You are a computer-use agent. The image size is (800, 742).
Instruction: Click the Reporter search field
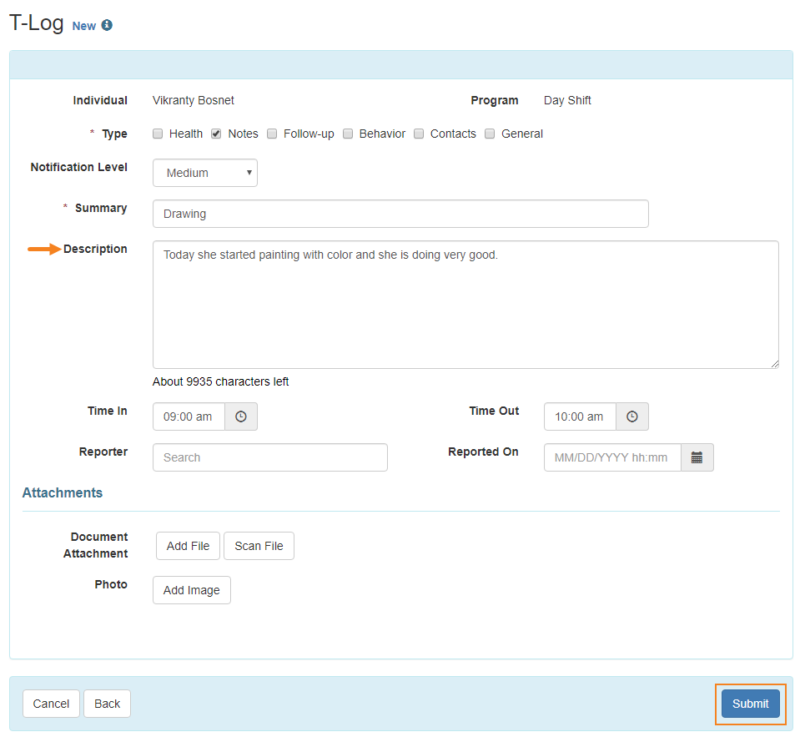coord(270,457)
